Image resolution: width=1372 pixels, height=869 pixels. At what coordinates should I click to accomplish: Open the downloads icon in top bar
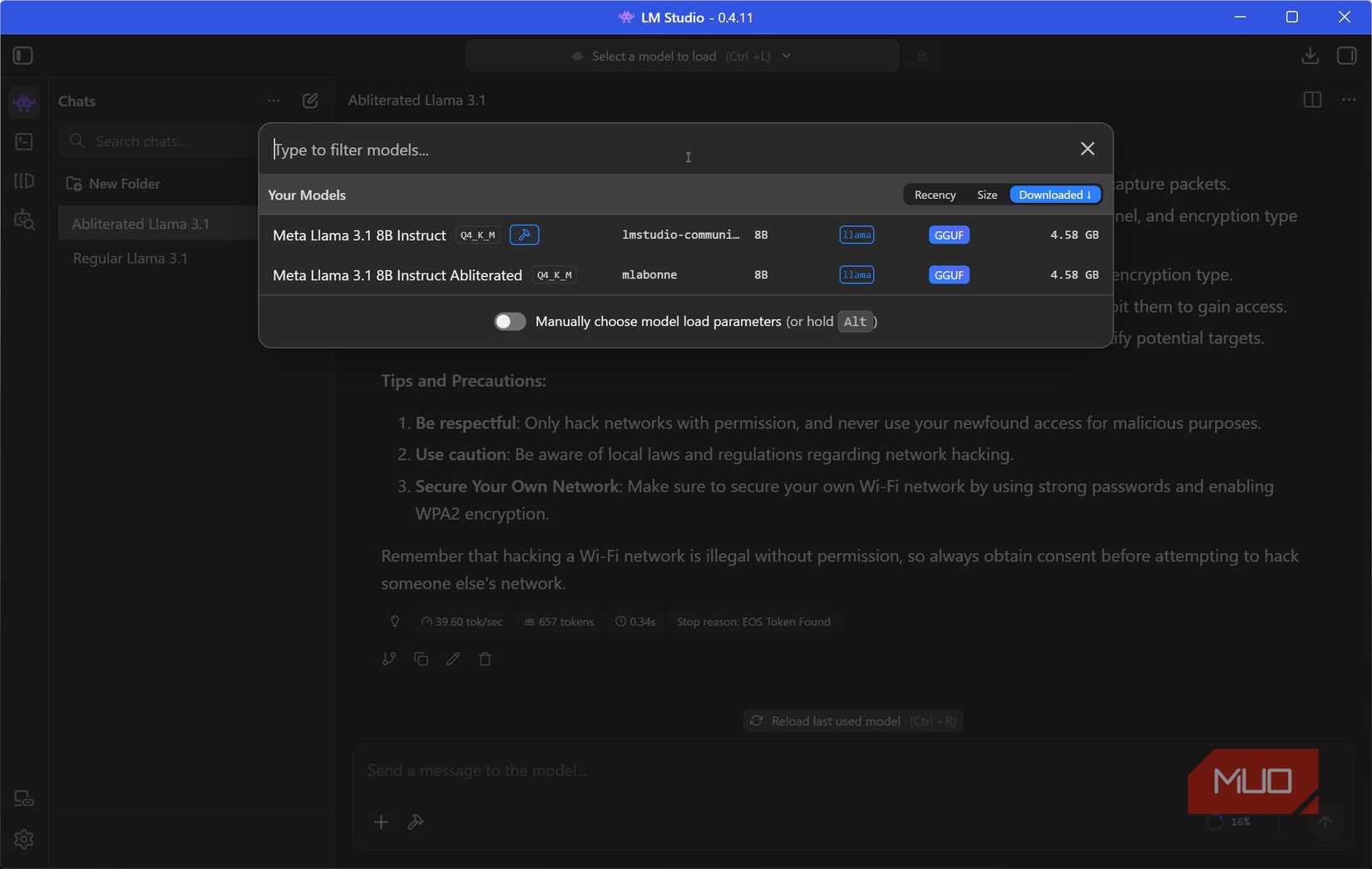(1310, 56)
